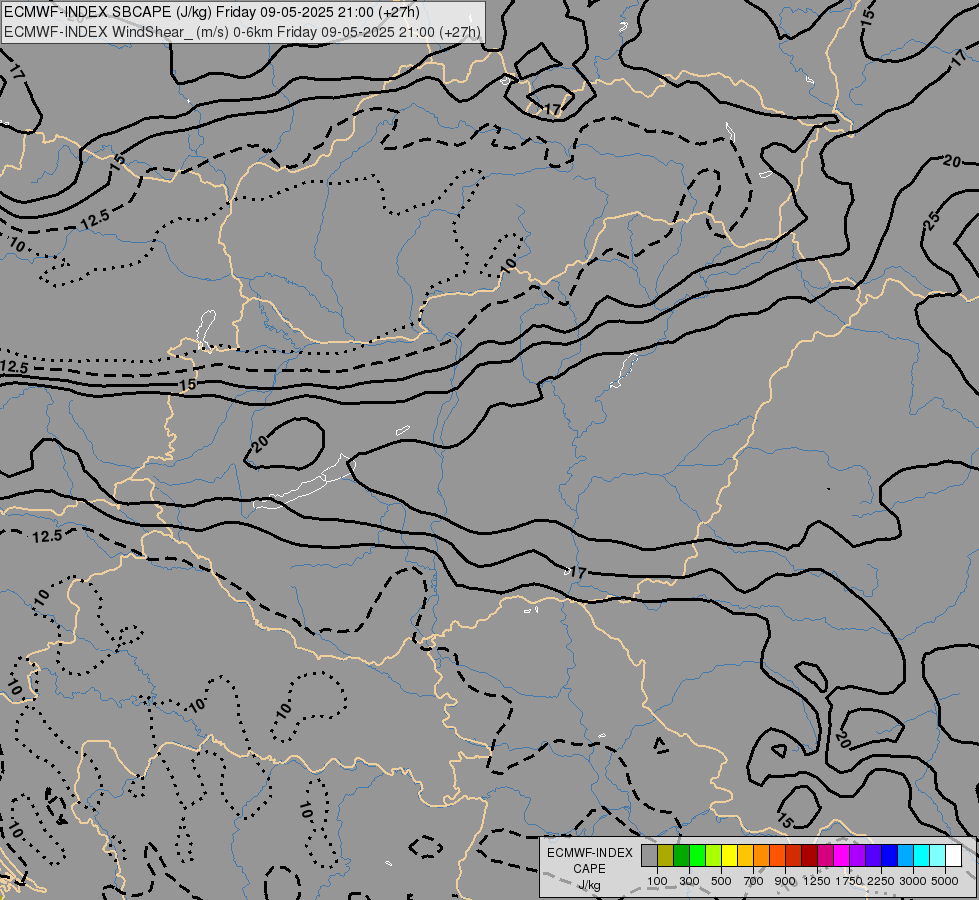The width and height of the screenshot is (979, 900).
Task: Select the white swatch ending the legend
Action: click(x=953, y=856)
